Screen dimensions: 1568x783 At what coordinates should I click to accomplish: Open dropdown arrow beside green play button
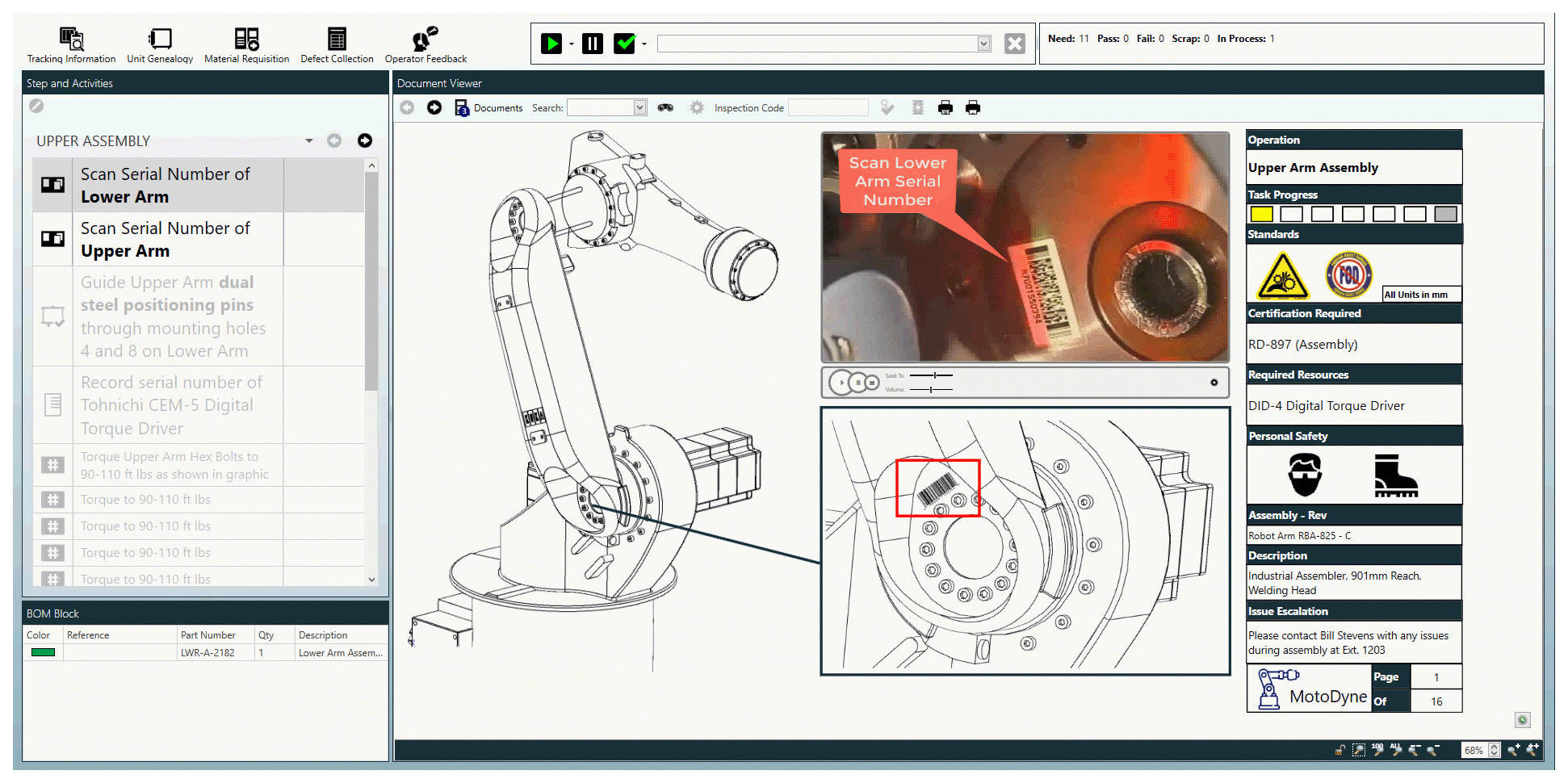(571, 44)
